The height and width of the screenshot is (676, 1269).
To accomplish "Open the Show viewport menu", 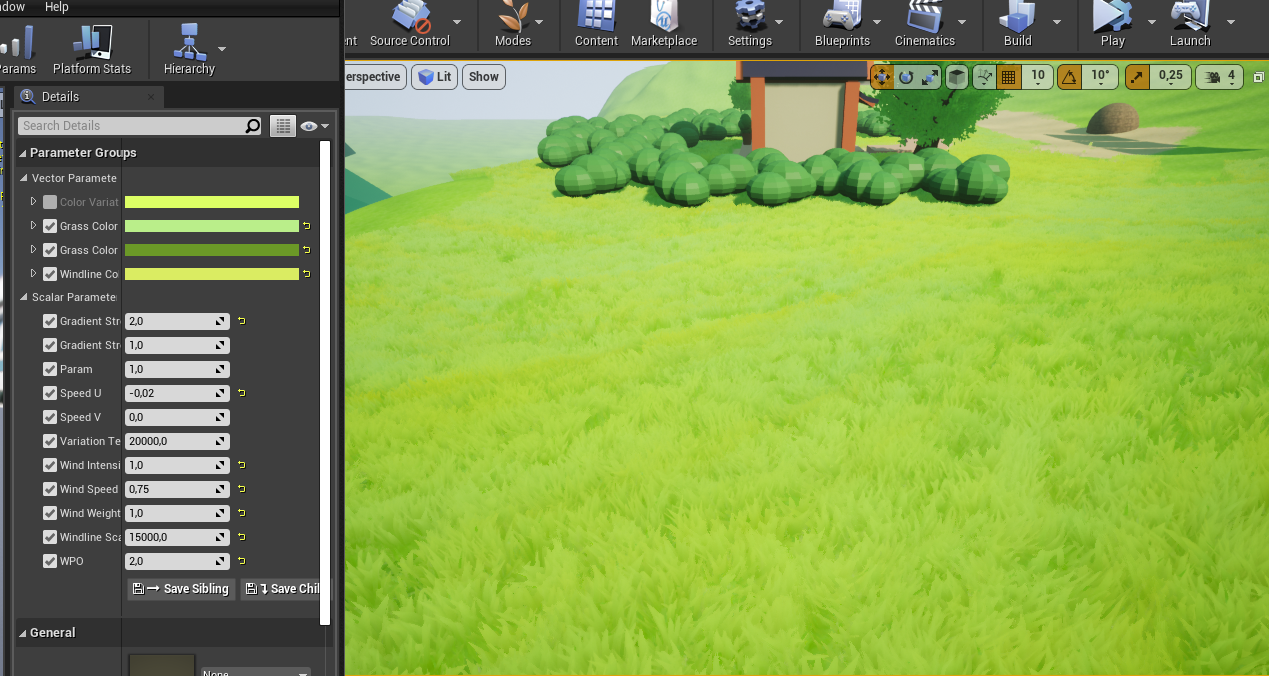I will click(x=484, y=77).
